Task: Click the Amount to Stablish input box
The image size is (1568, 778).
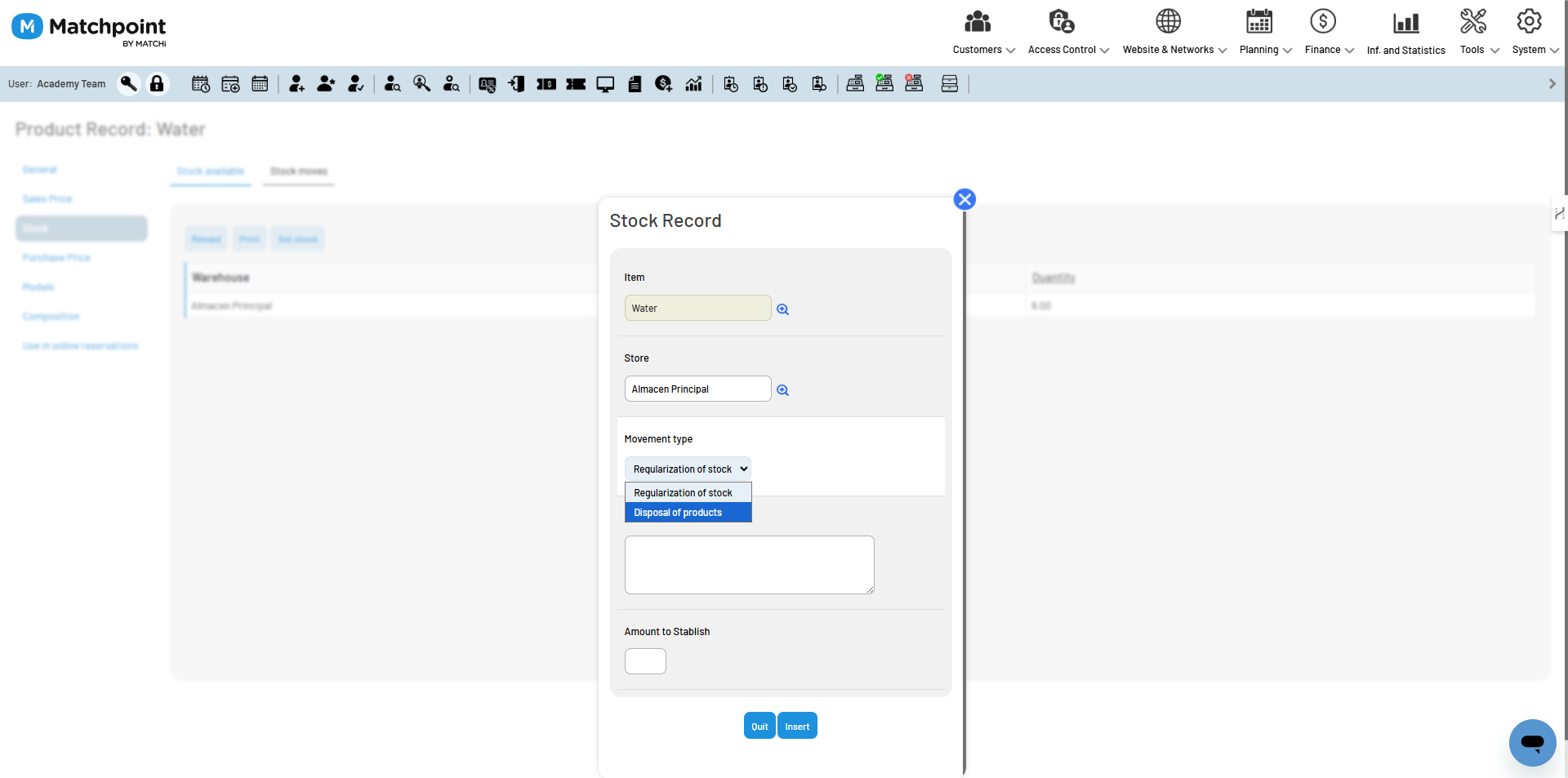Action: click(645, 661)
